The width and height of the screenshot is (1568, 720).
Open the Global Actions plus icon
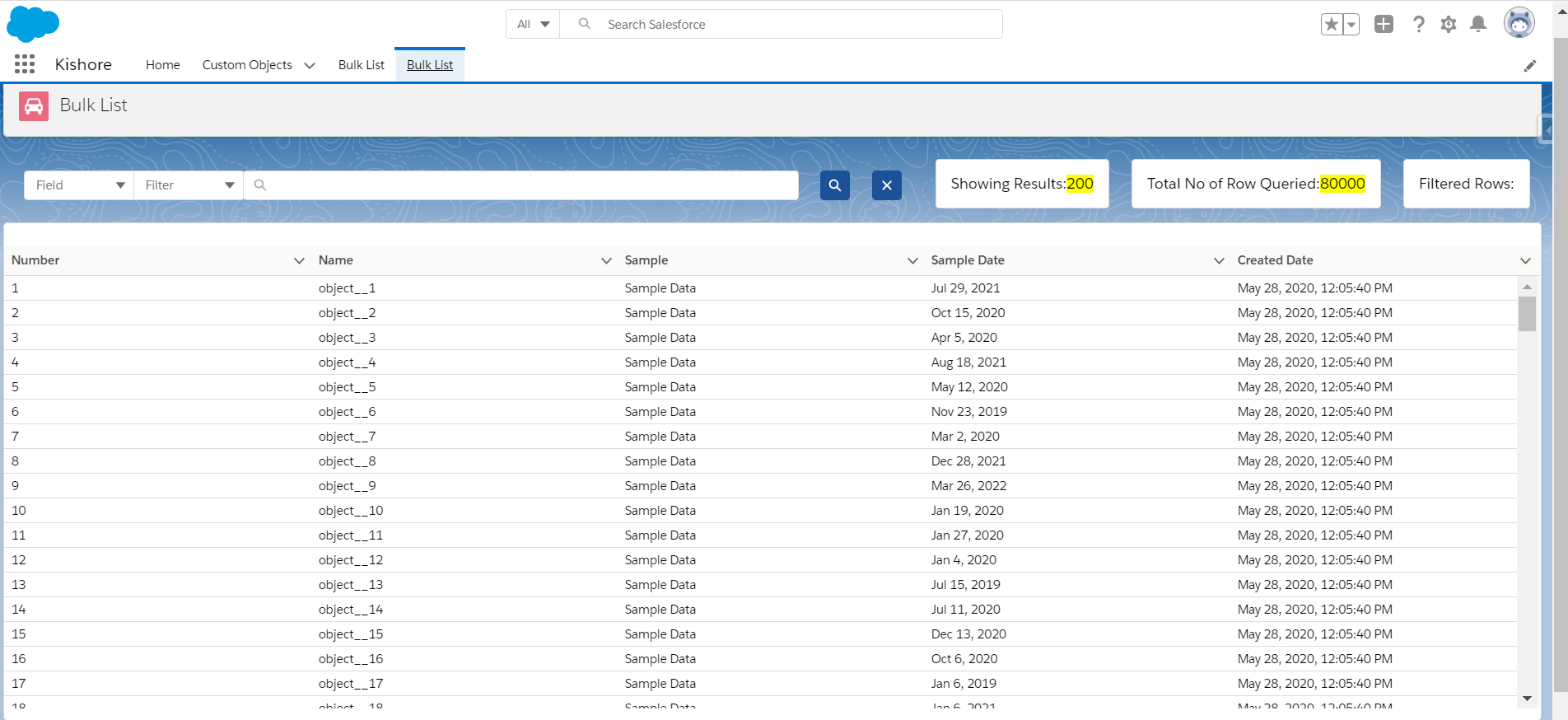click(1384, 24)
